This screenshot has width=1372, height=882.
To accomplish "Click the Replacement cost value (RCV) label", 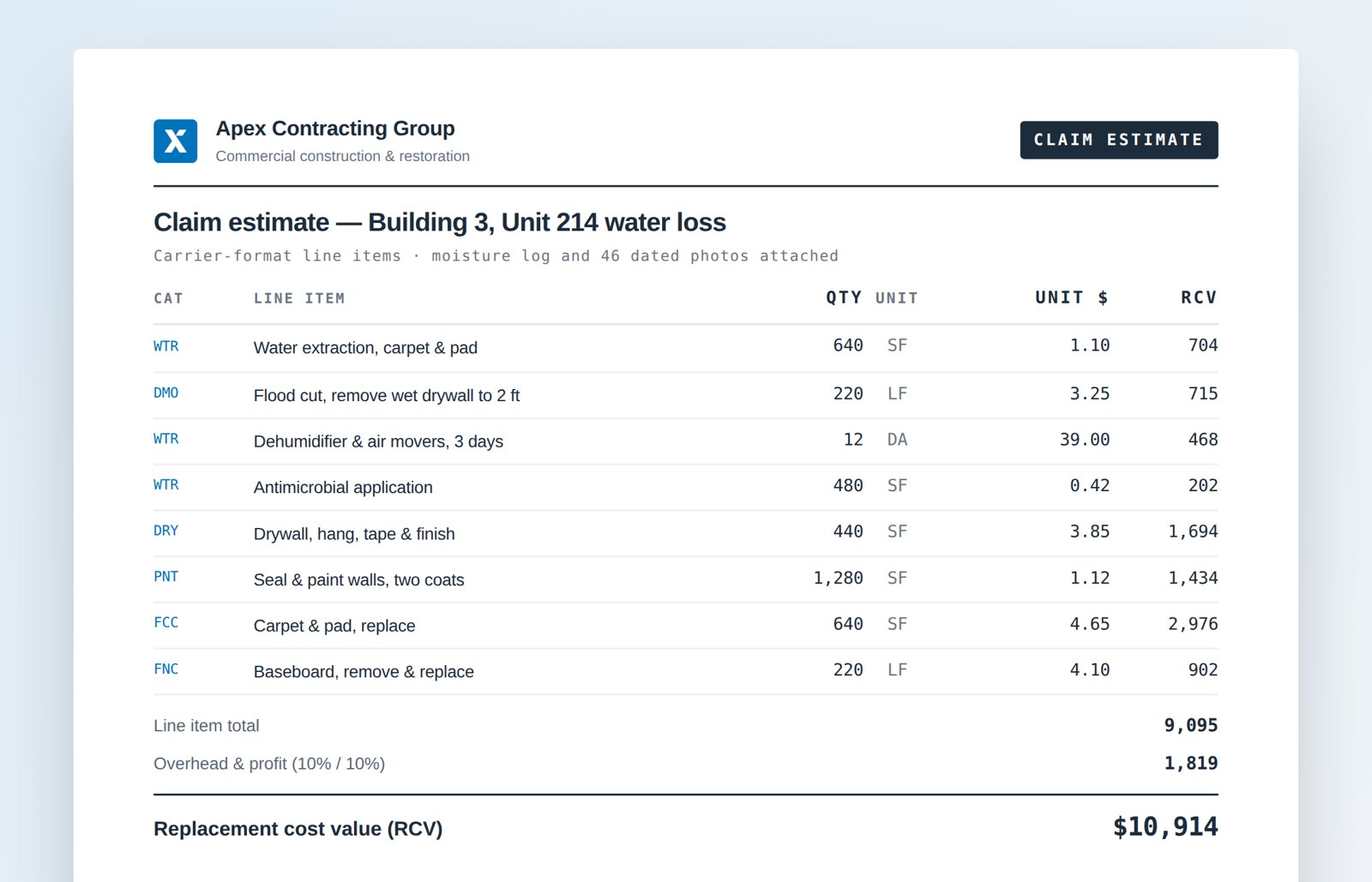I will (x=298, y=829).
